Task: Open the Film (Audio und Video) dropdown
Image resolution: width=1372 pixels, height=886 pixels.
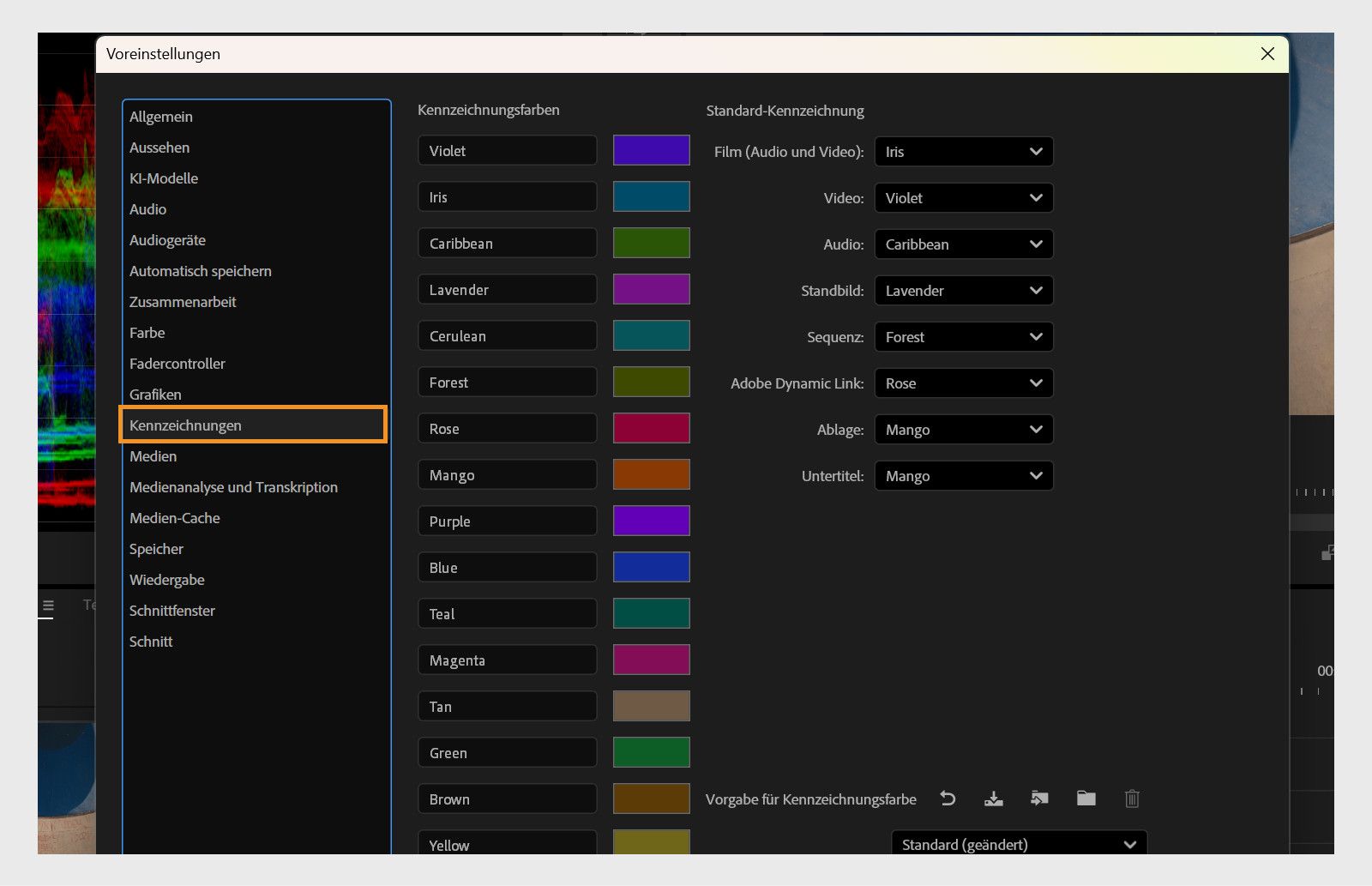Action: coord(964,152)
